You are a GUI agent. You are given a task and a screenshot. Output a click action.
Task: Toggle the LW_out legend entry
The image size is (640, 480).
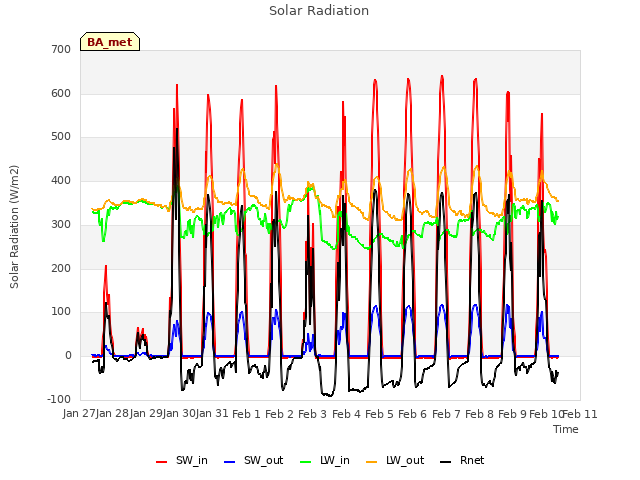[395, 461]
